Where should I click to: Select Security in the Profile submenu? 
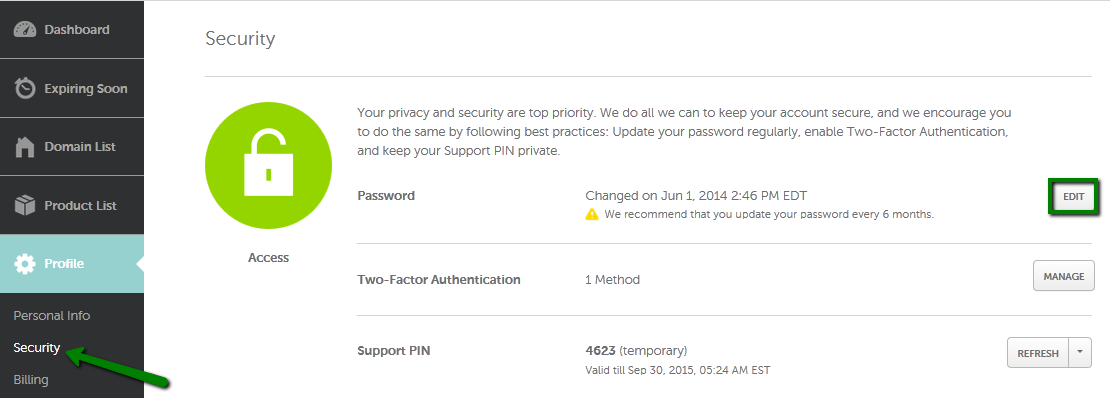pos(37,348)
